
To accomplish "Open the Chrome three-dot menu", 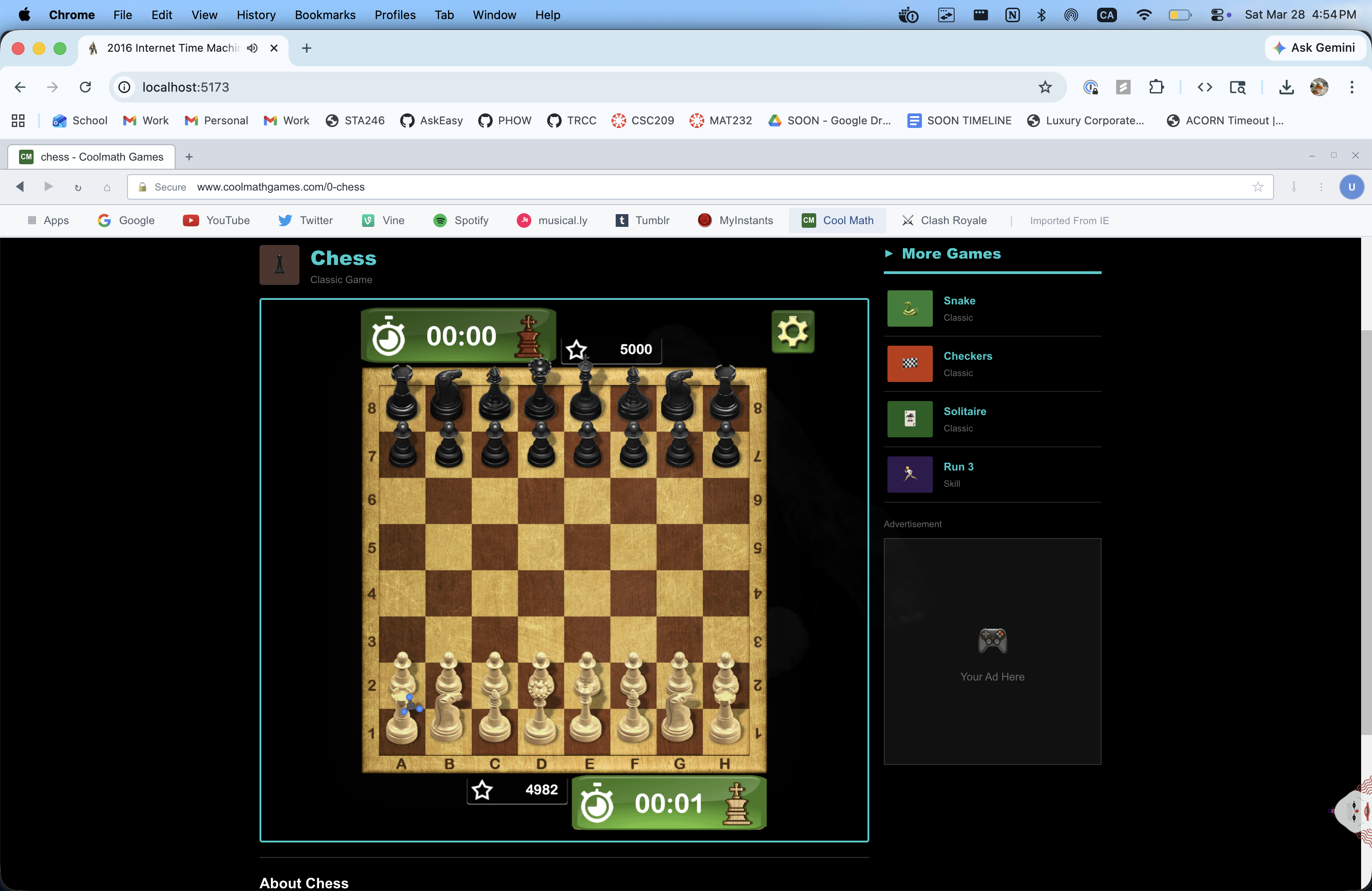I will pyautogui.click(x=1351, y=87).
